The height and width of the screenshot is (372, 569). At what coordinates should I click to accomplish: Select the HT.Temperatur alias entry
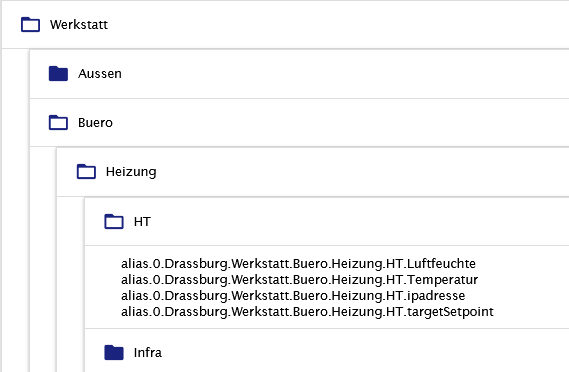(299, 280)
